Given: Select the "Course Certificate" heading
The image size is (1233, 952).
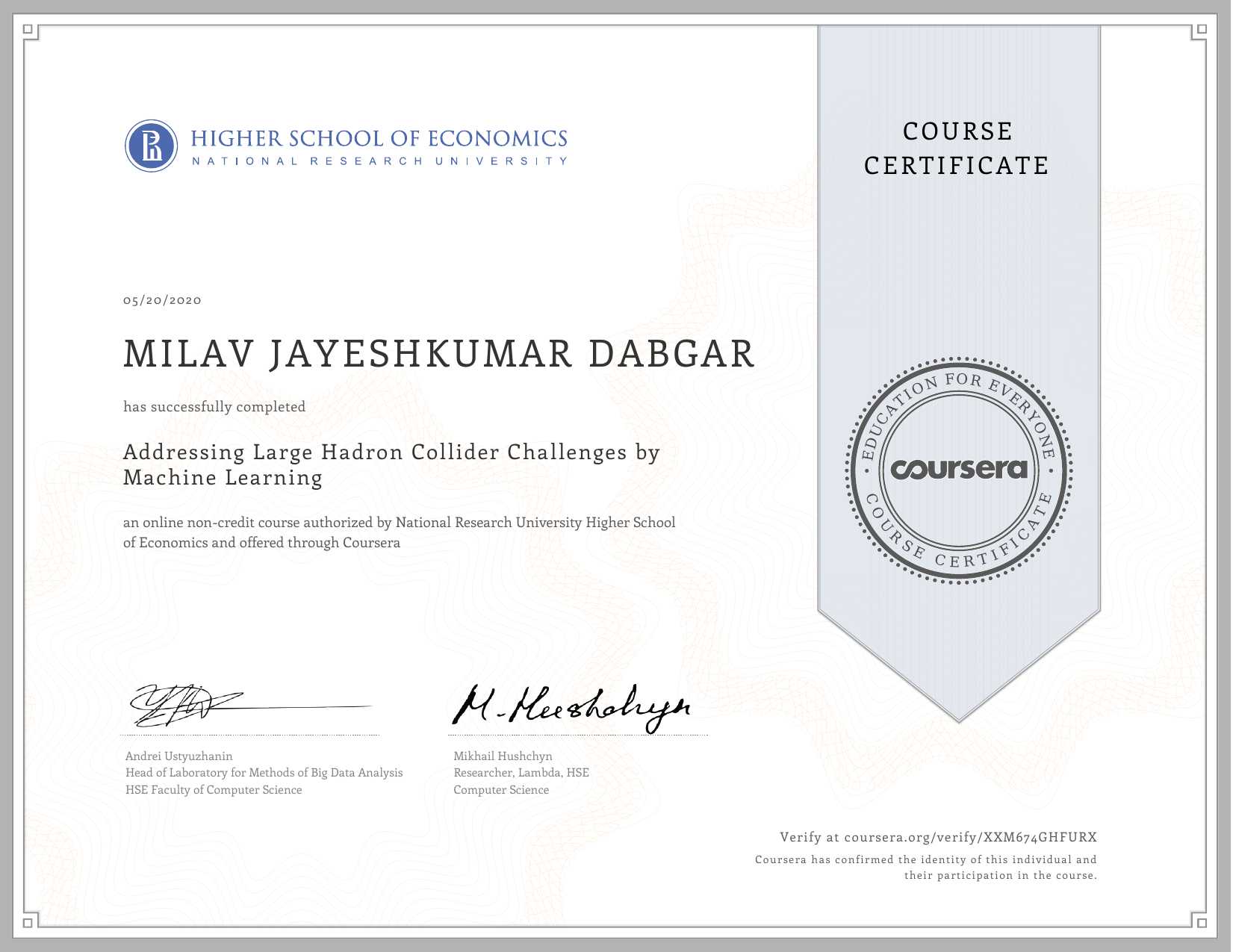Looking at the screenshot, I should click(957, 149).
